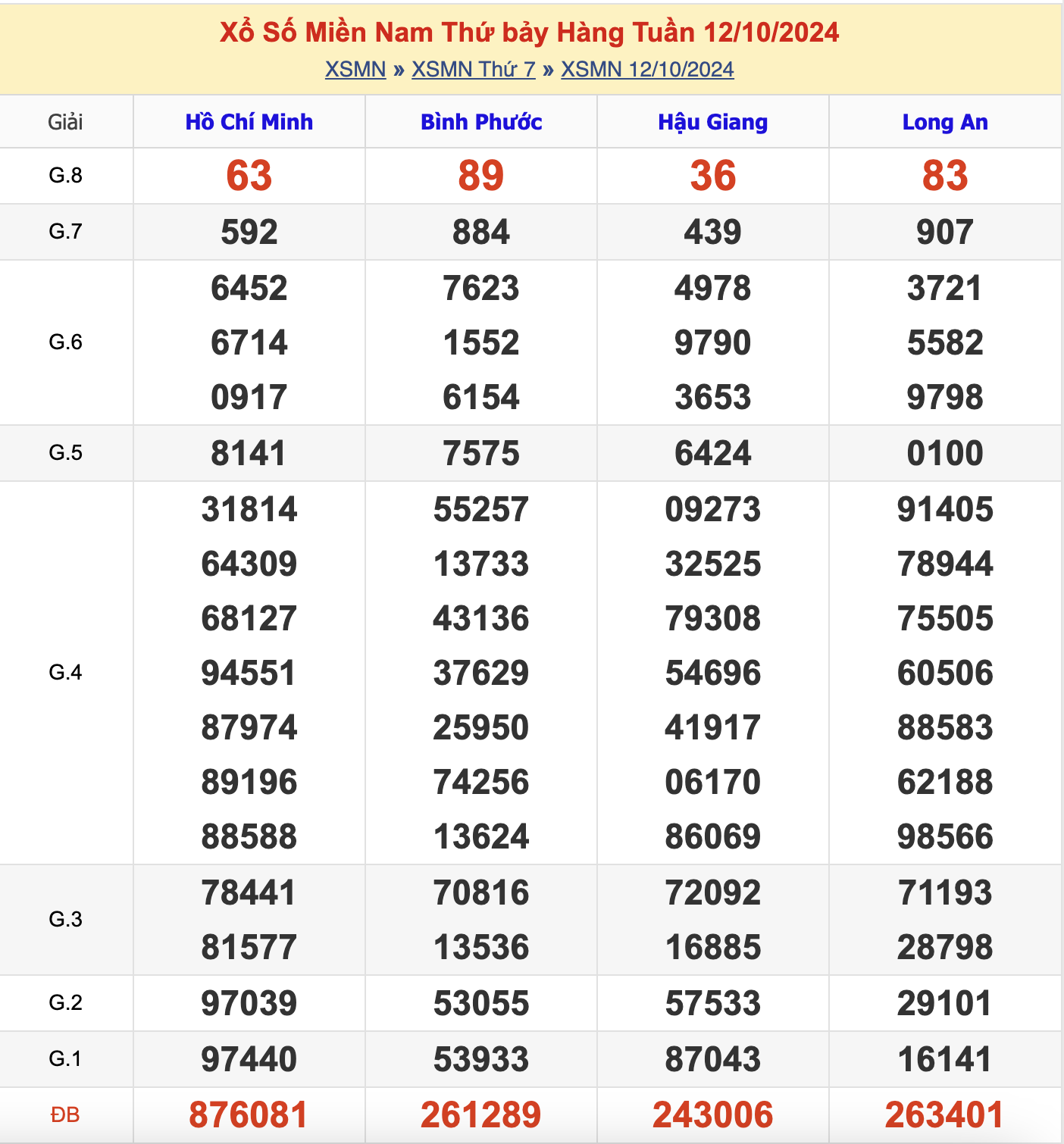Click the G.1 number 16141
1064x1144 pixels.
pyautogui.click(x=945, y=1059)
